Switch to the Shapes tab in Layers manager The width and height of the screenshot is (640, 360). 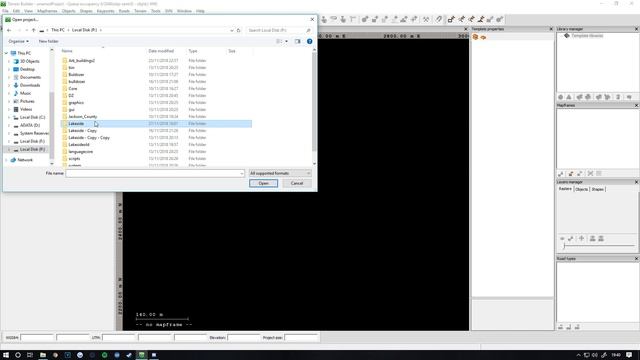pyautogui.click(x=598, y=189)
